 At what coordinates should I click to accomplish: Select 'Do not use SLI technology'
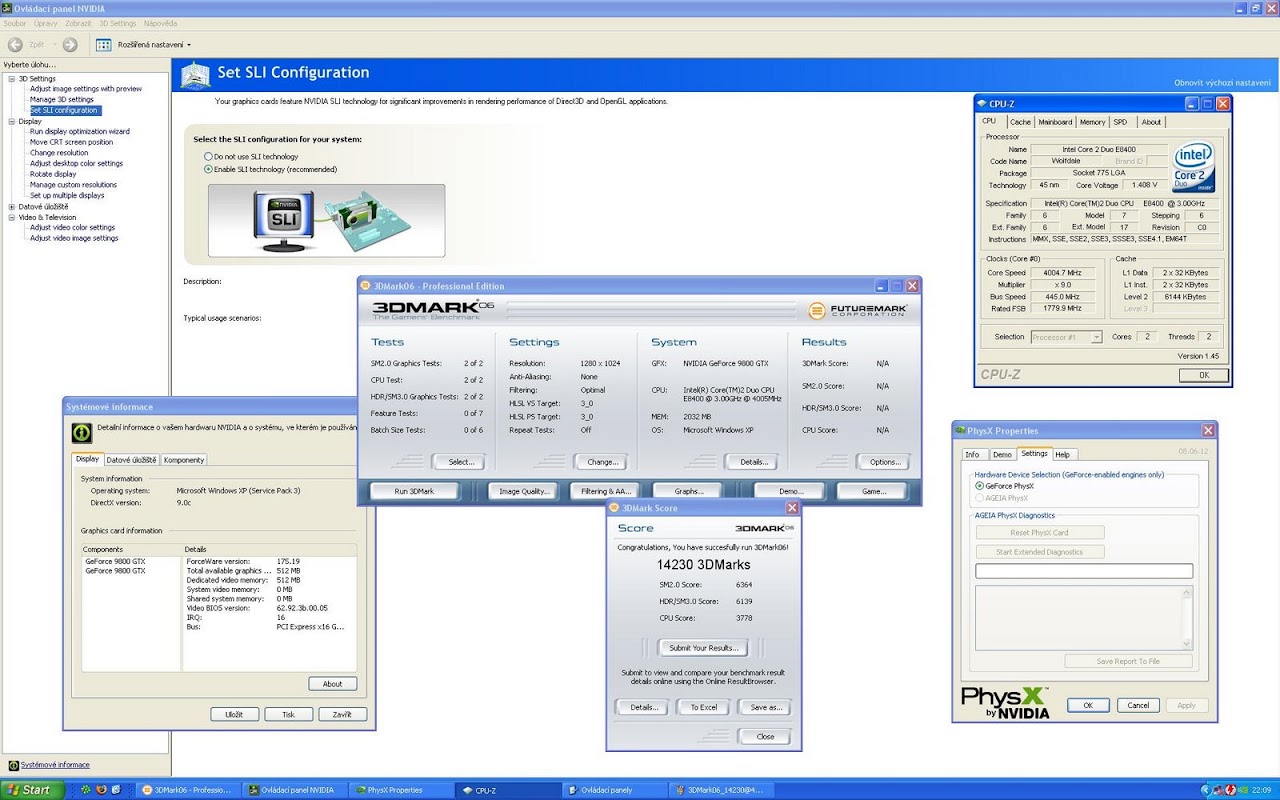[208, 157]
